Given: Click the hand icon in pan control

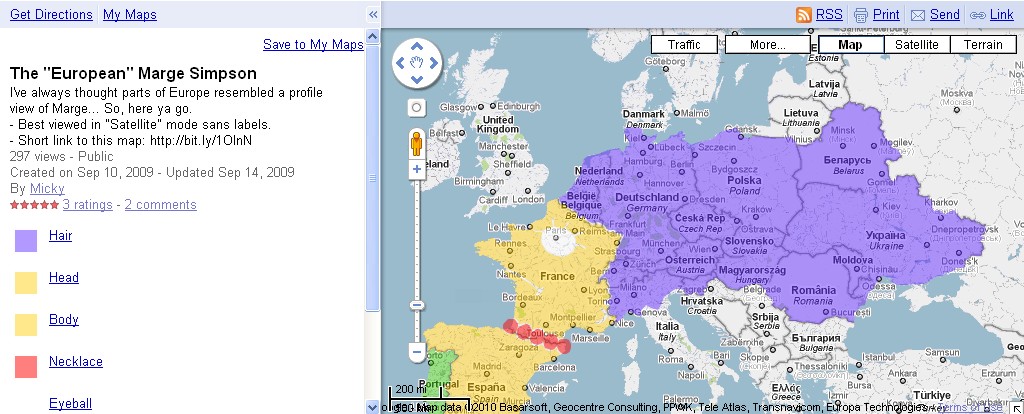Looking at the screenshot, I should 417,63.
